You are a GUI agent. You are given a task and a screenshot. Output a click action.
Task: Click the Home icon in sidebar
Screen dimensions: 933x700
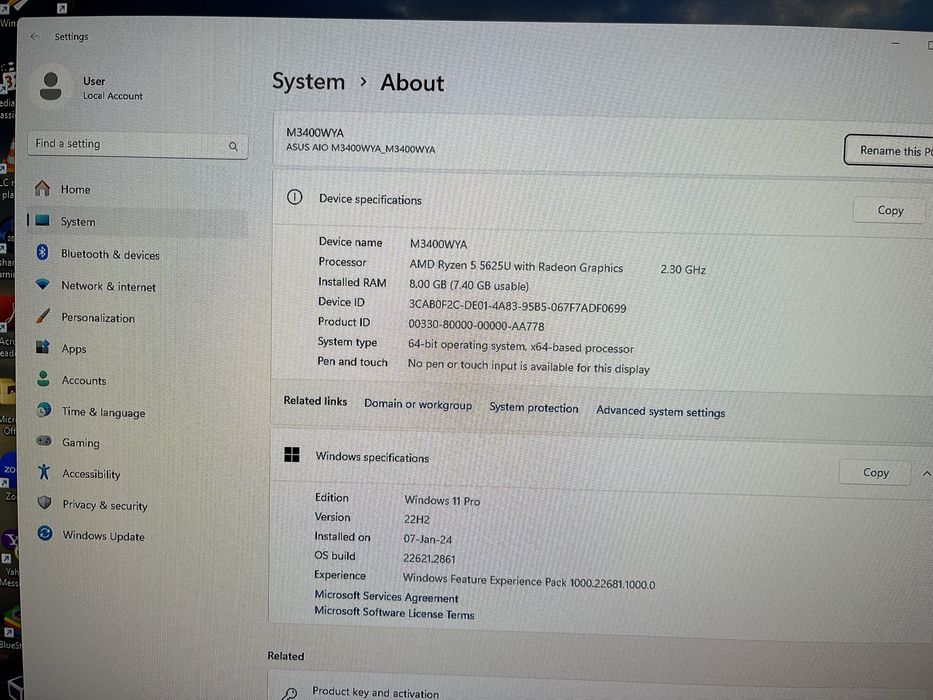click(42, 188)
